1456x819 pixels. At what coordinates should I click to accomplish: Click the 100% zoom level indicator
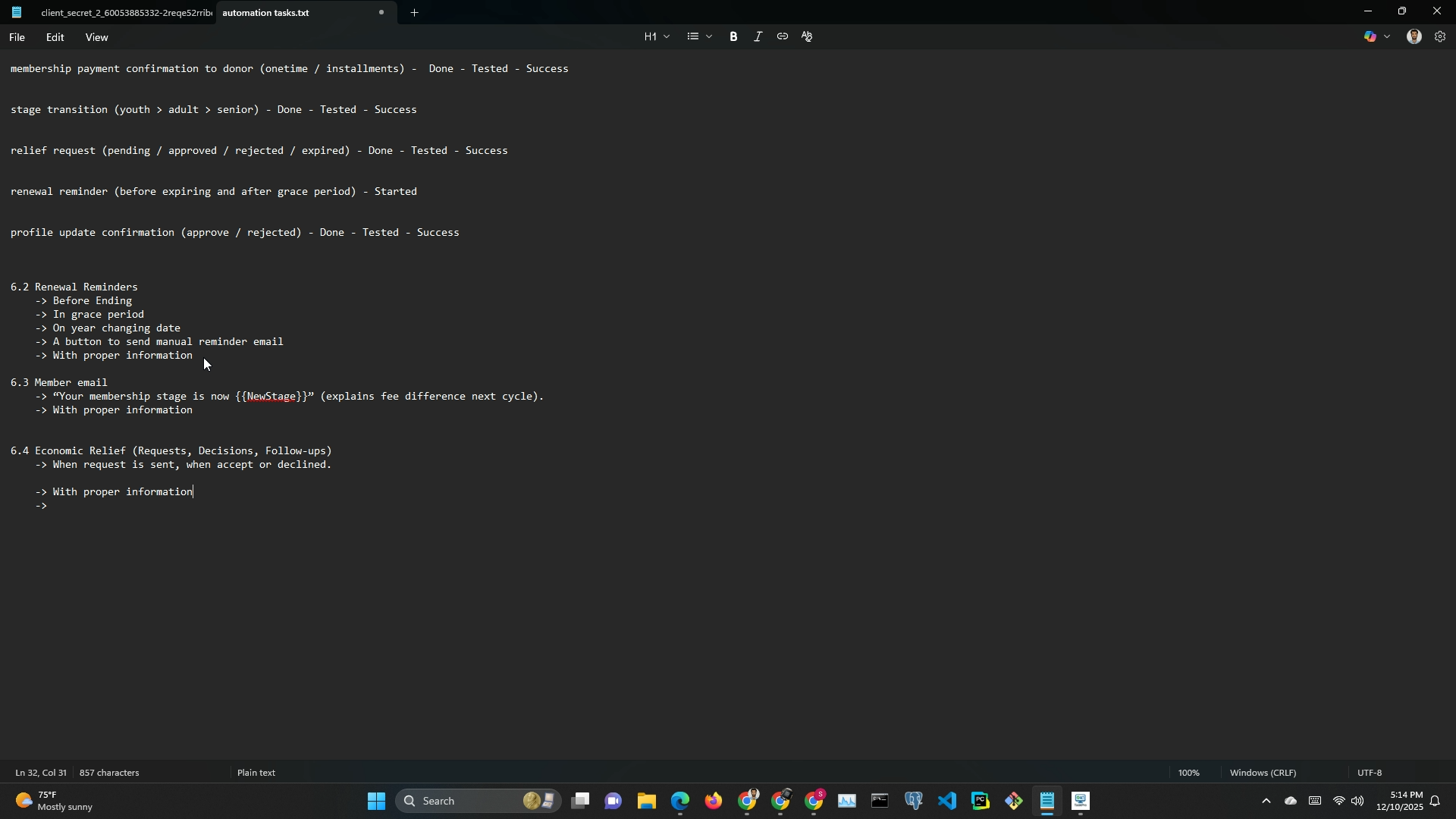(x=1188, y=773)
